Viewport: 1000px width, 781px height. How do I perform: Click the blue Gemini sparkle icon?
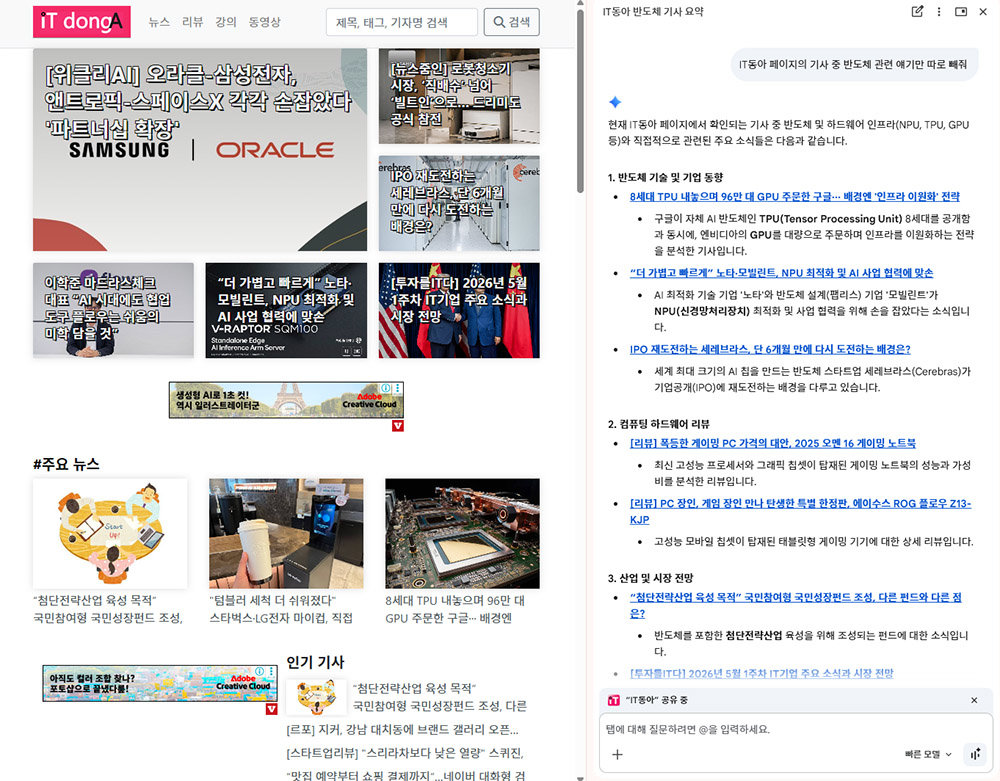click(x=615, y=102)
